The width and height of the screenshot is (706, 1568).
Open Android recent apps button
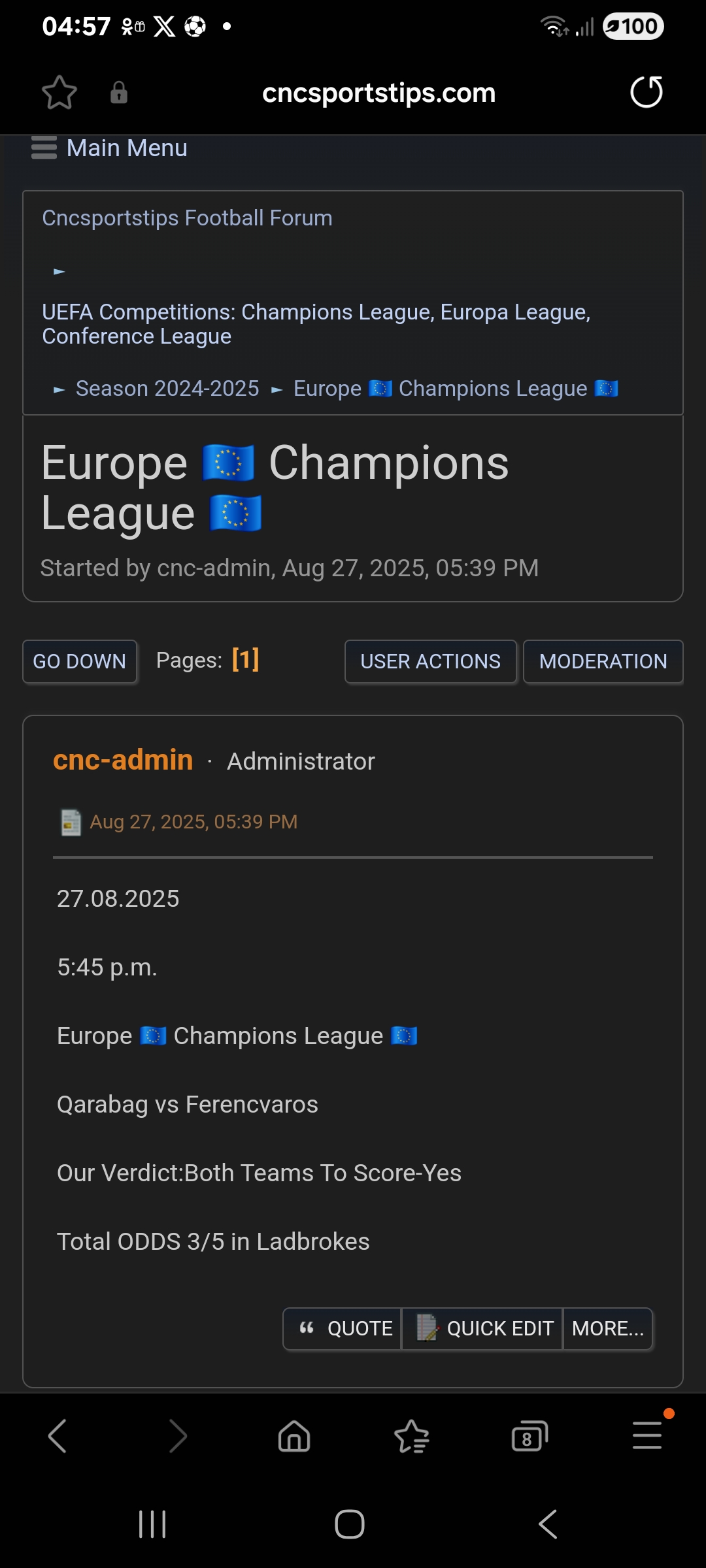(152, 1524)
